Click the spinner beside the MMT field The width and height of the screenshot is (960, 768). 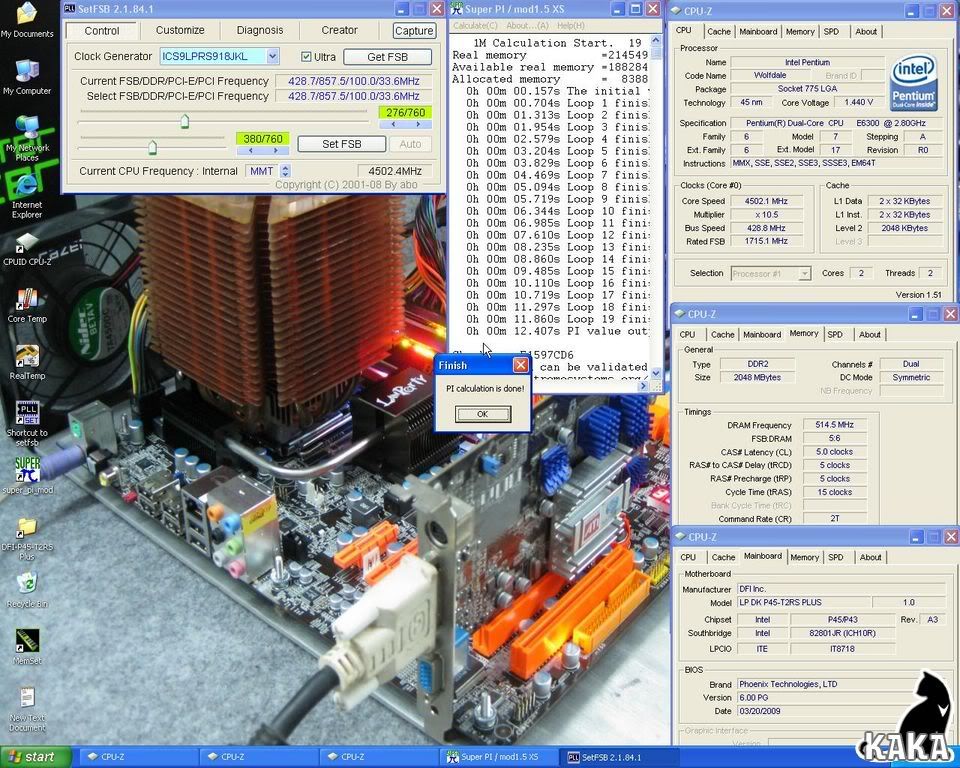click(285, 171)
